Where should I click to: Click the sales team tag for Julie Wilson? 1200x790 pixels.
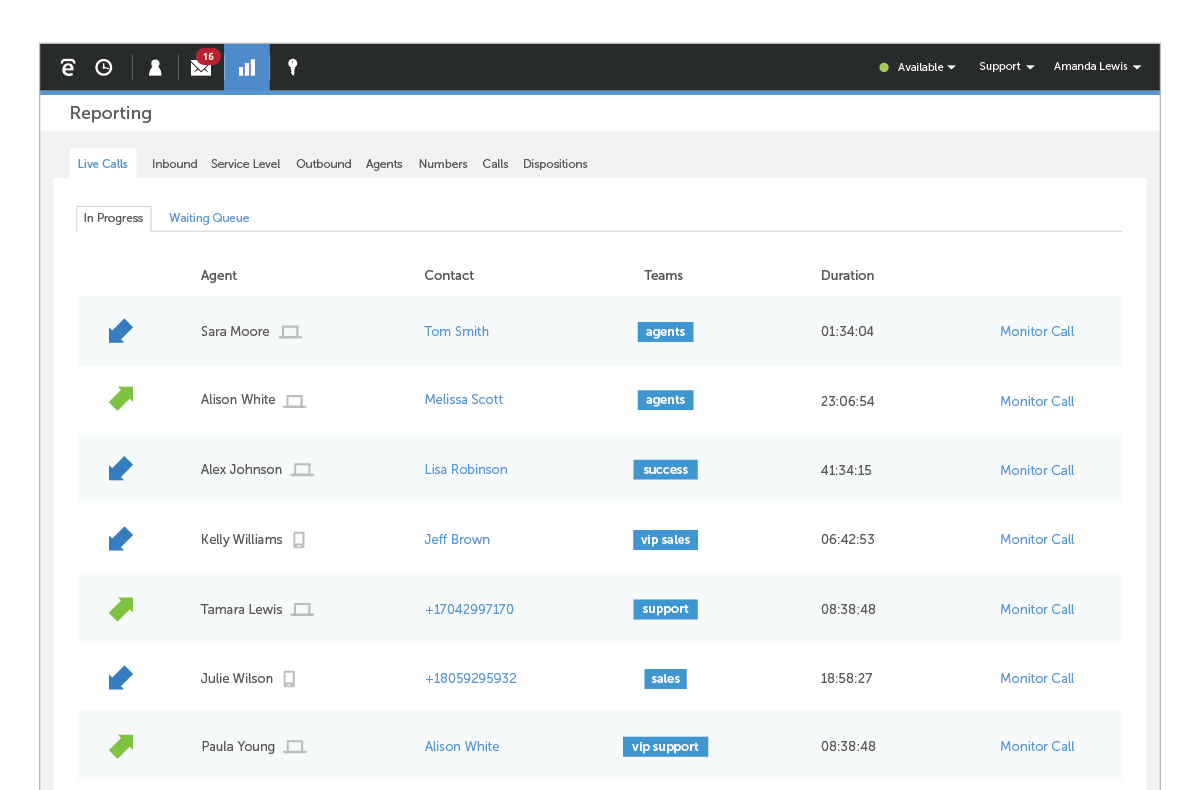pos(665,679)
